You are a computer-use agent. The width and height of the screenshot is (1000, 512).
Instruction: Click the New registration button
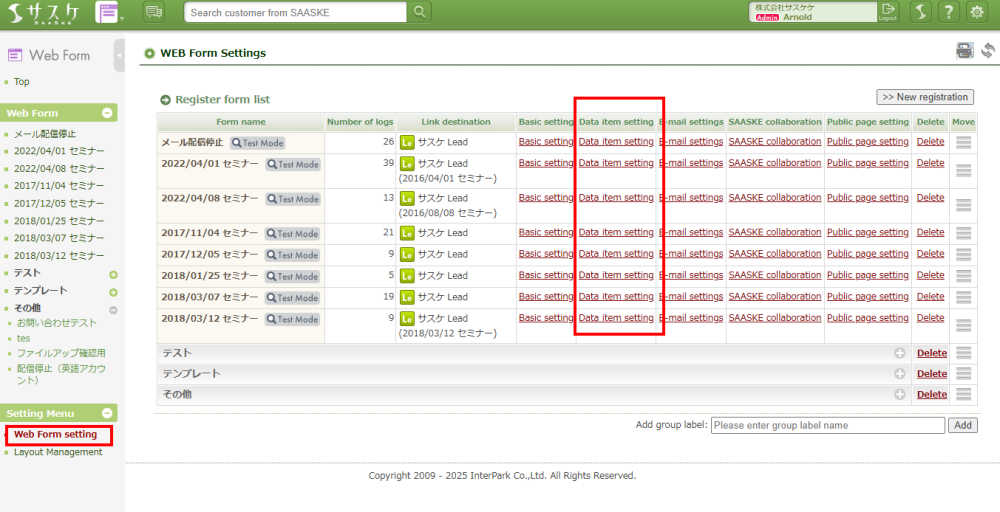(x=925, y=97)
